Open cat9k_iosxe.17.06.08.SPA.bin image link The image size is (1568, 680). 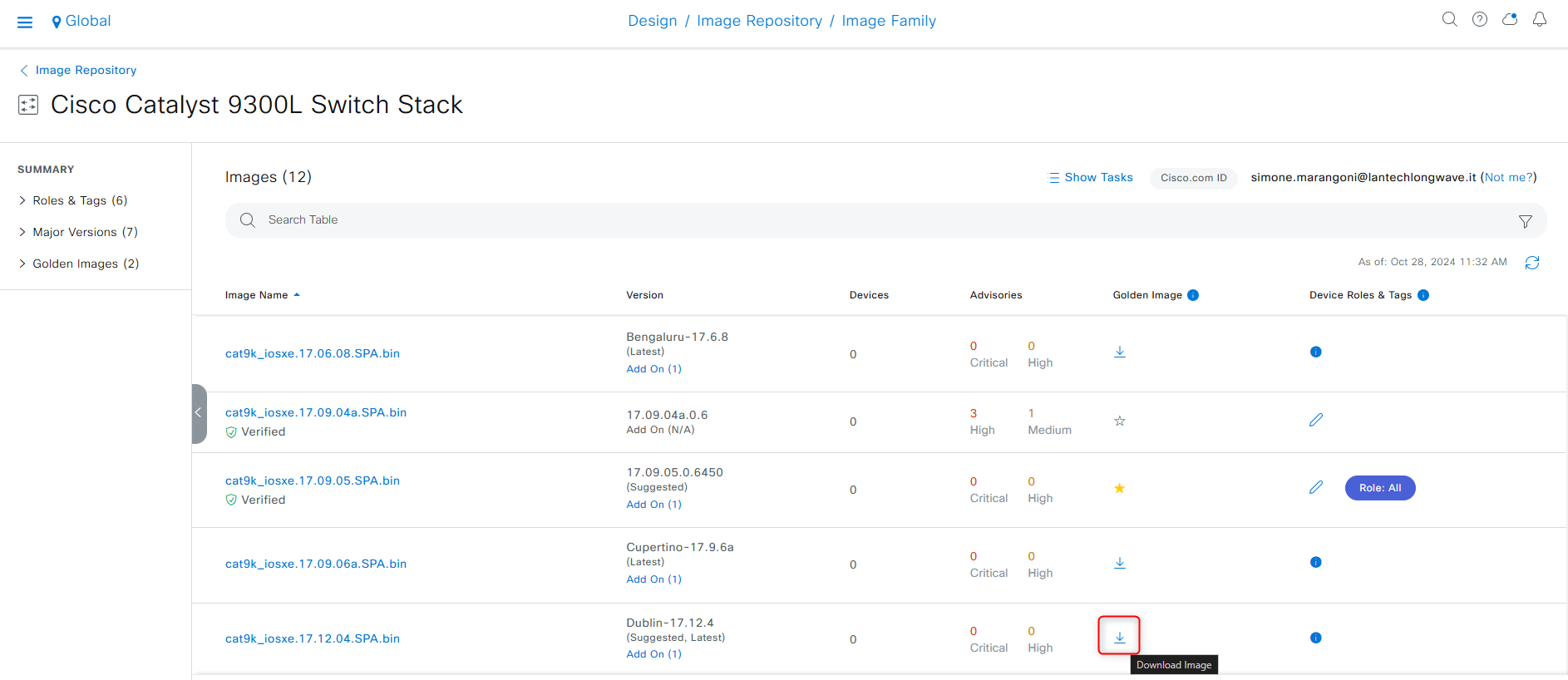[x=313, y=353]
